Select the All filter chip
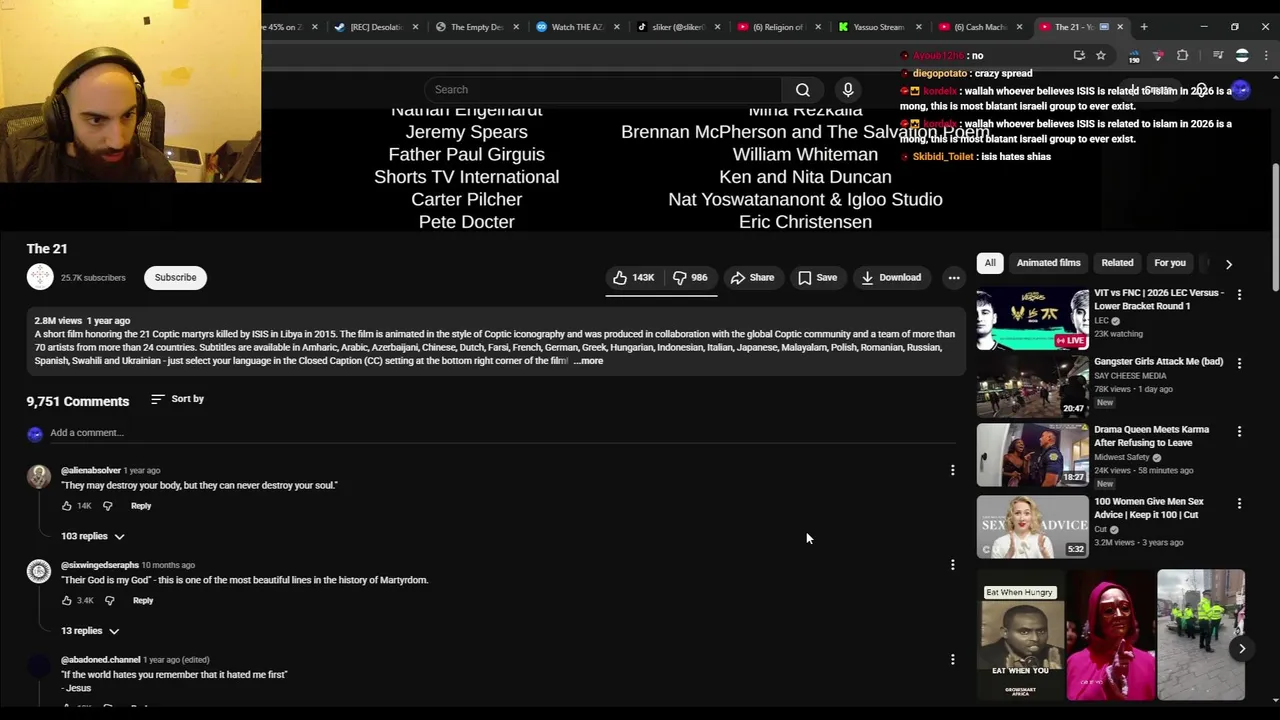The image size is (1280, 720). (x=990, y=263)
